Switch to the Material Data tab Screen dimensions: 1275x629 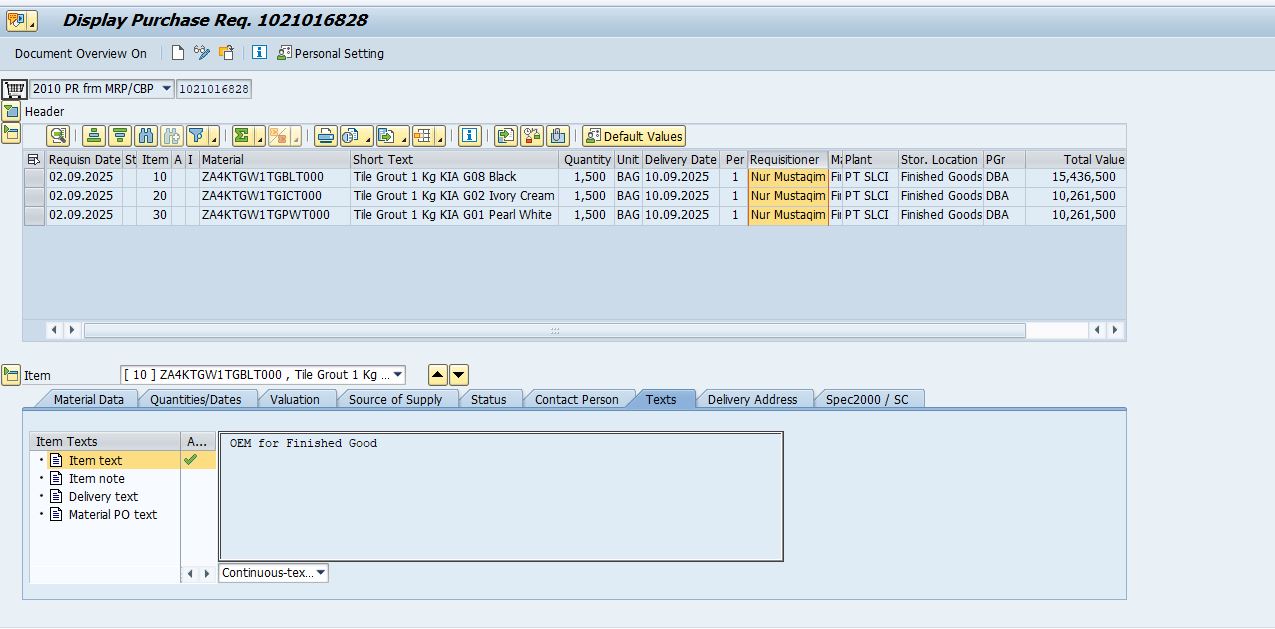click(89, 399)
